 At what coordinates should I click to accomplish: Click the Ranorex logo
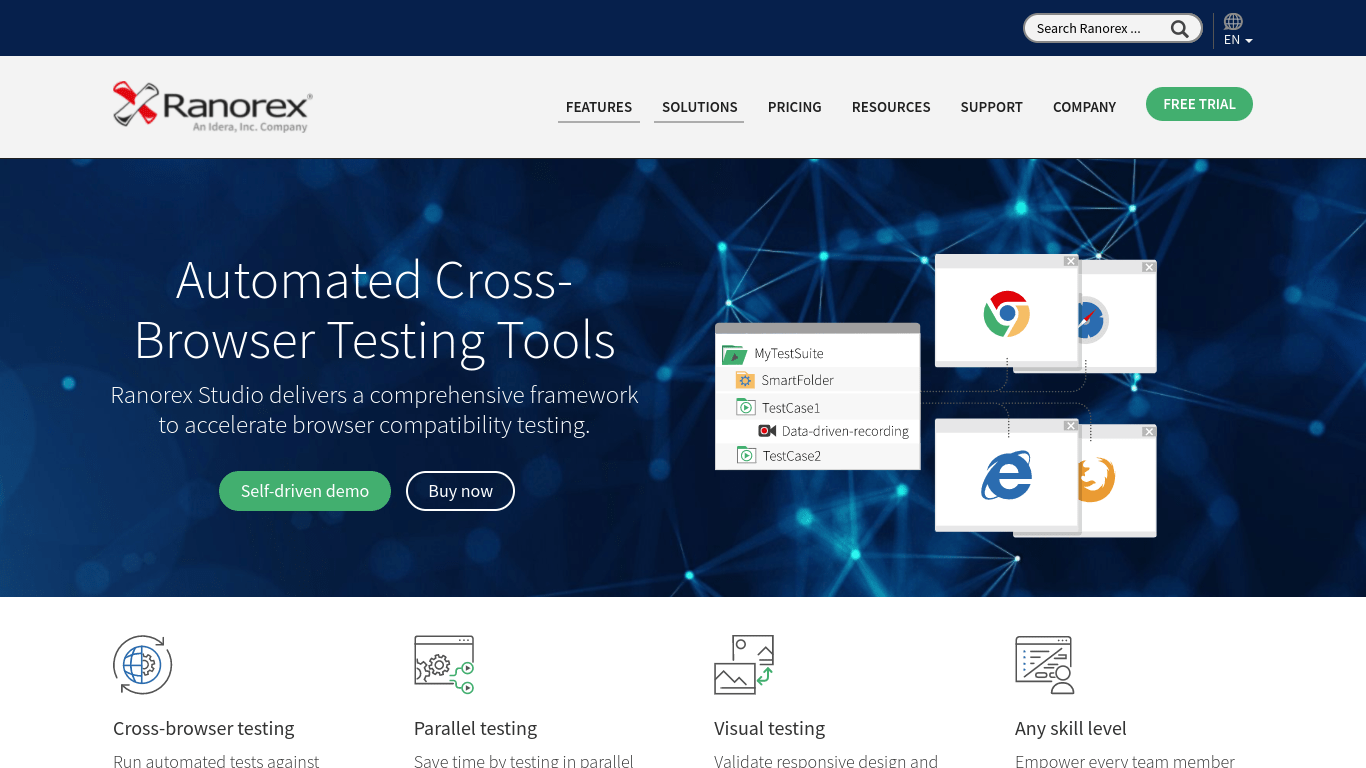click(212, 107)
